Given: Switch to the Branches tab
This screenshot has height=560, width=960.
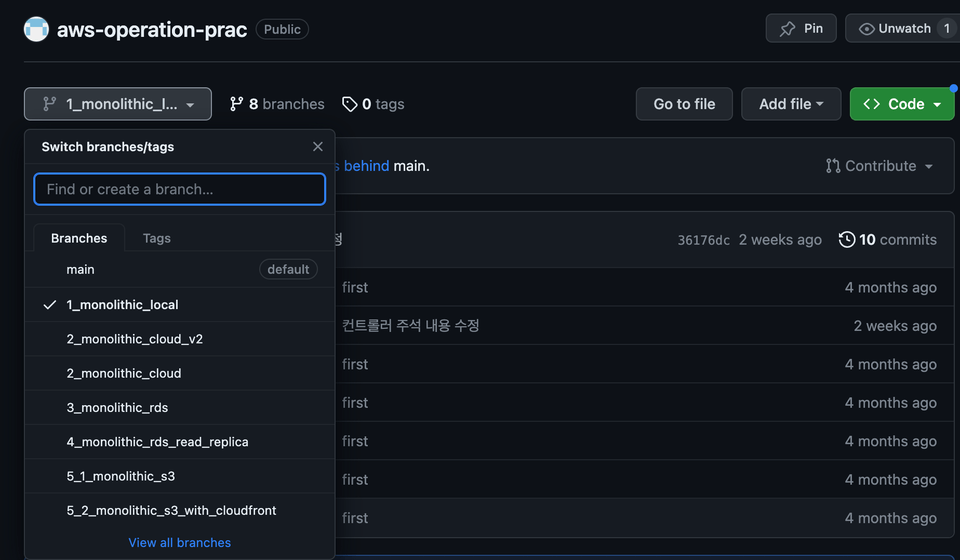Looking at the screenshot, I should point(79,238).
